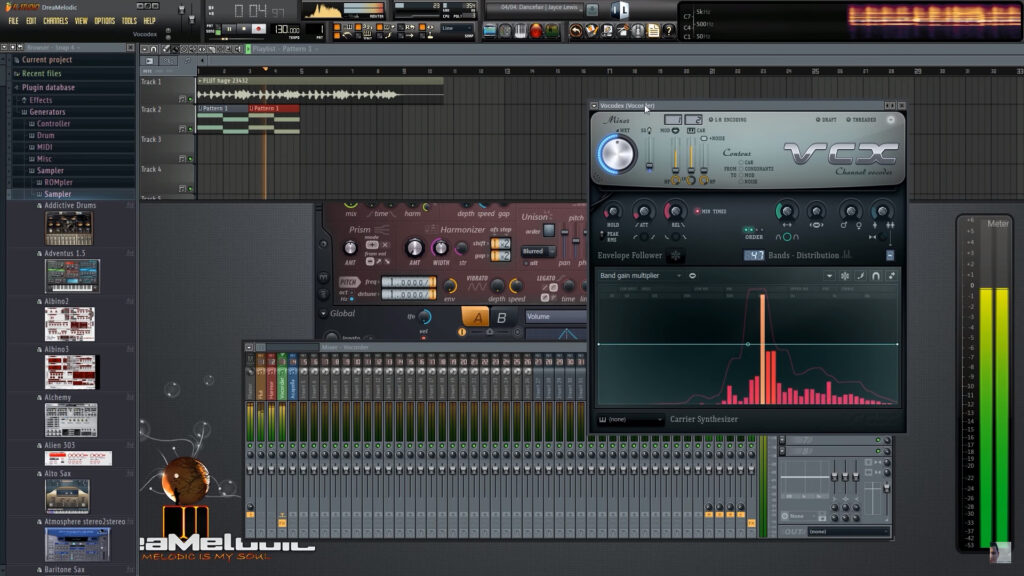Screen dimensions: 1024x576
Task: Mute Track 4 in the playlist
Action: [191, 189]
